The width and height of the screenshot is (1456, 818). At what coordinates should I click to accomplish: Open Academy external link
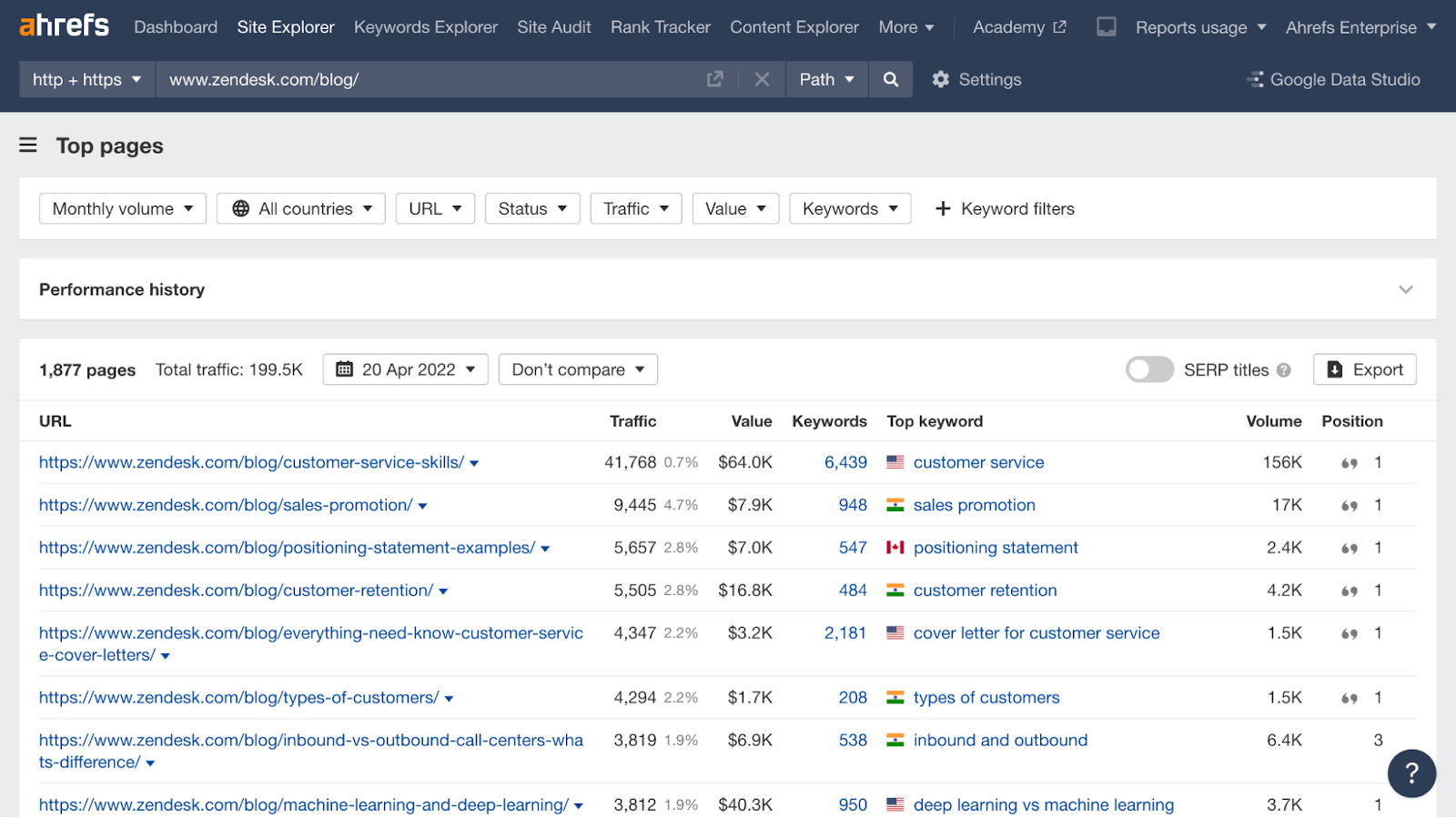[1019, 27]
